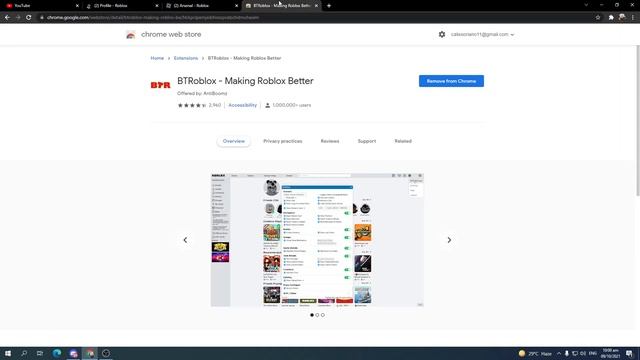This screenshot has height=360, width=640.
Task: Open the weather widget showing Haze
Action: [535, 353]
